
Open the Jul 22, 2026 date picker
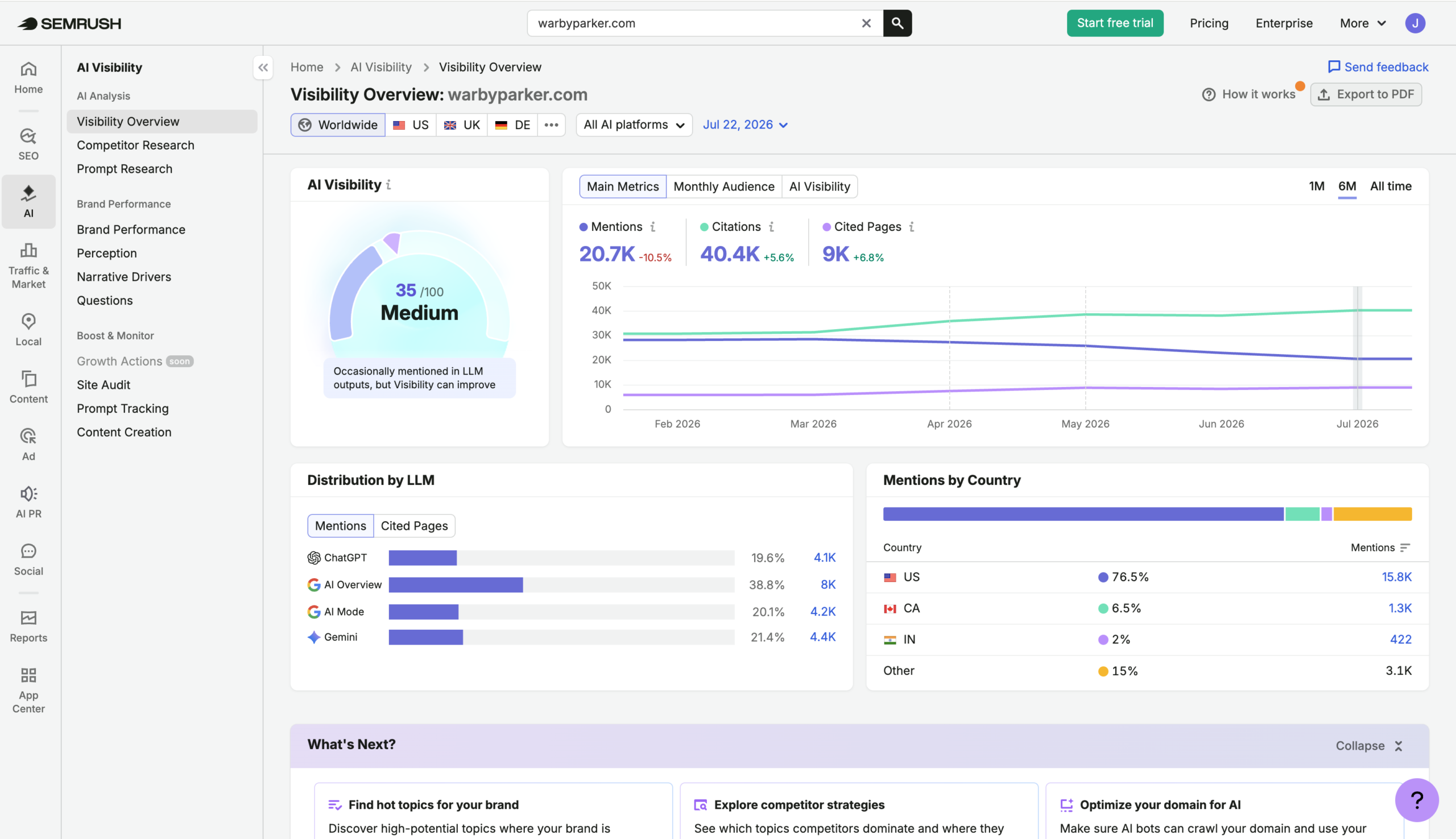point(744,125)
